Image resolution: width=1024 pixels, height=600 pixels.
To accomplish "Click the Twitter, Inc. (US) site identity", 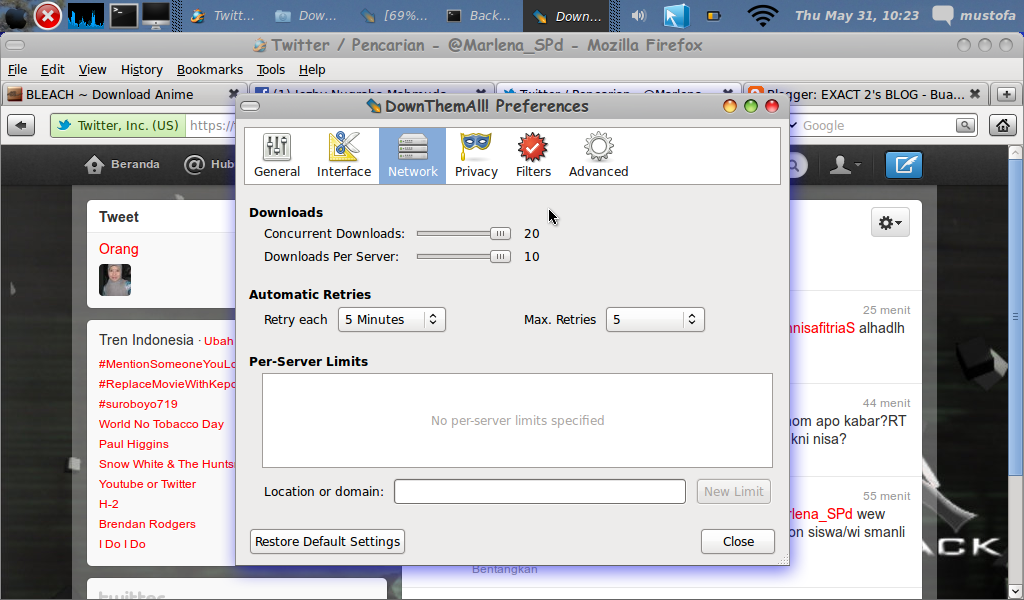I will pos(118,125).
